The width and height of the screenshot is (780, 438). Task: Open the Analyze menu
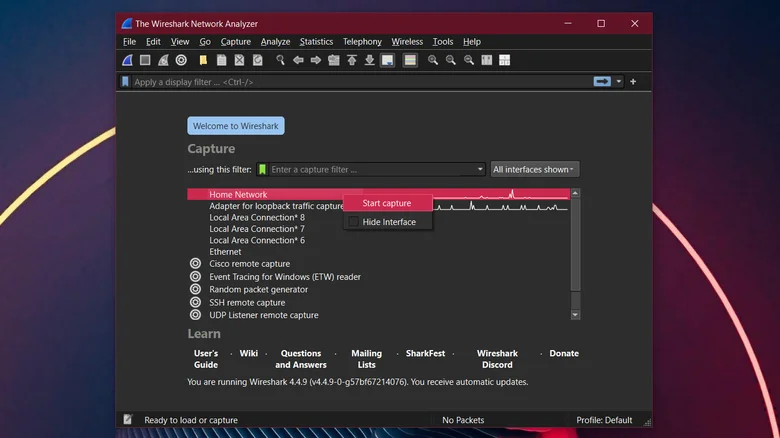click(x=275, y=42)
